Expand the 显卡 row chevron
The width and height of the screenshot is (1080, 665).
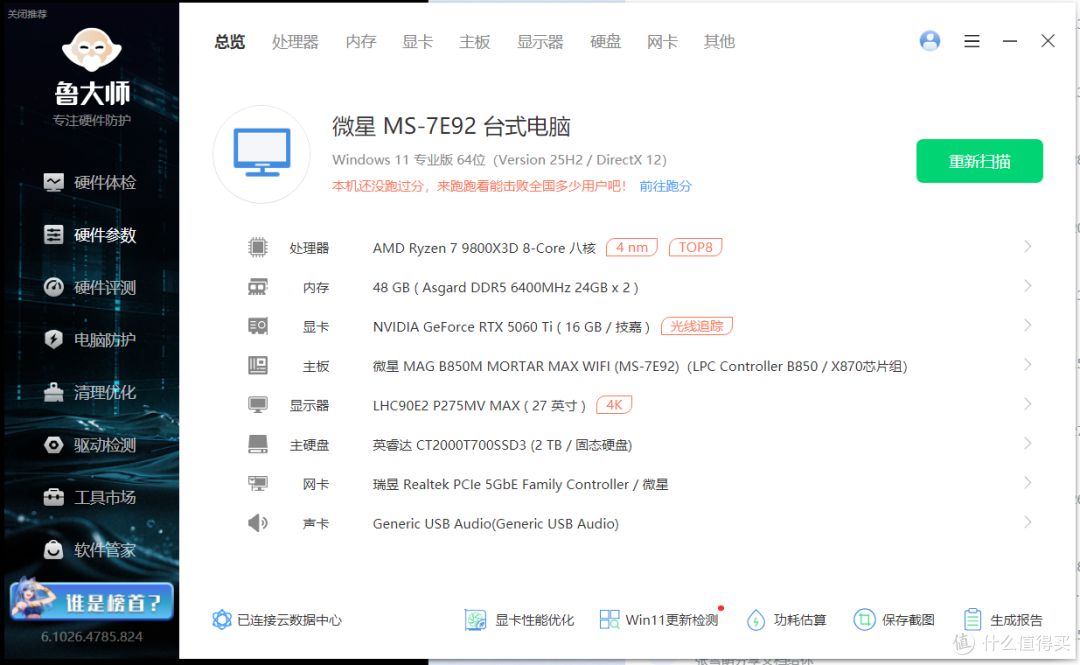[x=1028, y=325]
